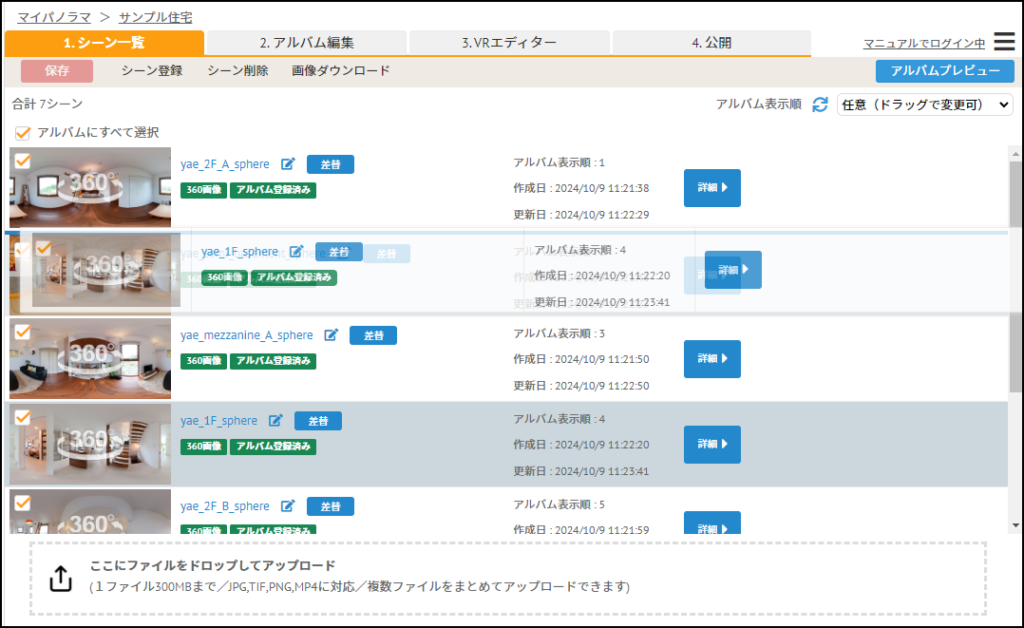The image size is (1024, 628).
Task: Click the upload arrow icon
Action: click(61, 578)
